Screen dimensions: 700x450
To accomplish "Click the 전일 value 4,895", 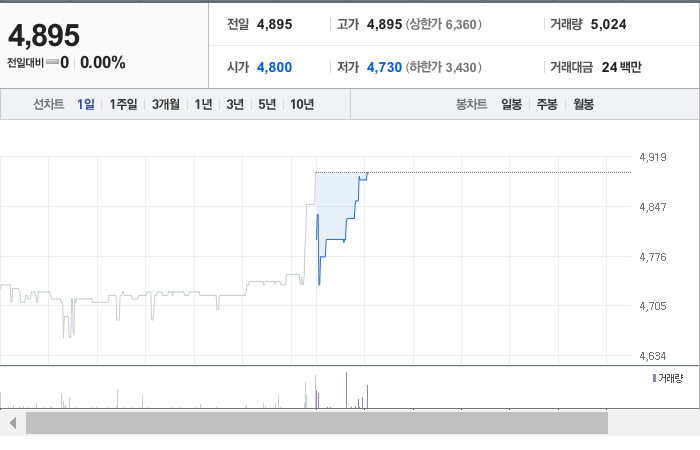I will click(x=275, y=24).
